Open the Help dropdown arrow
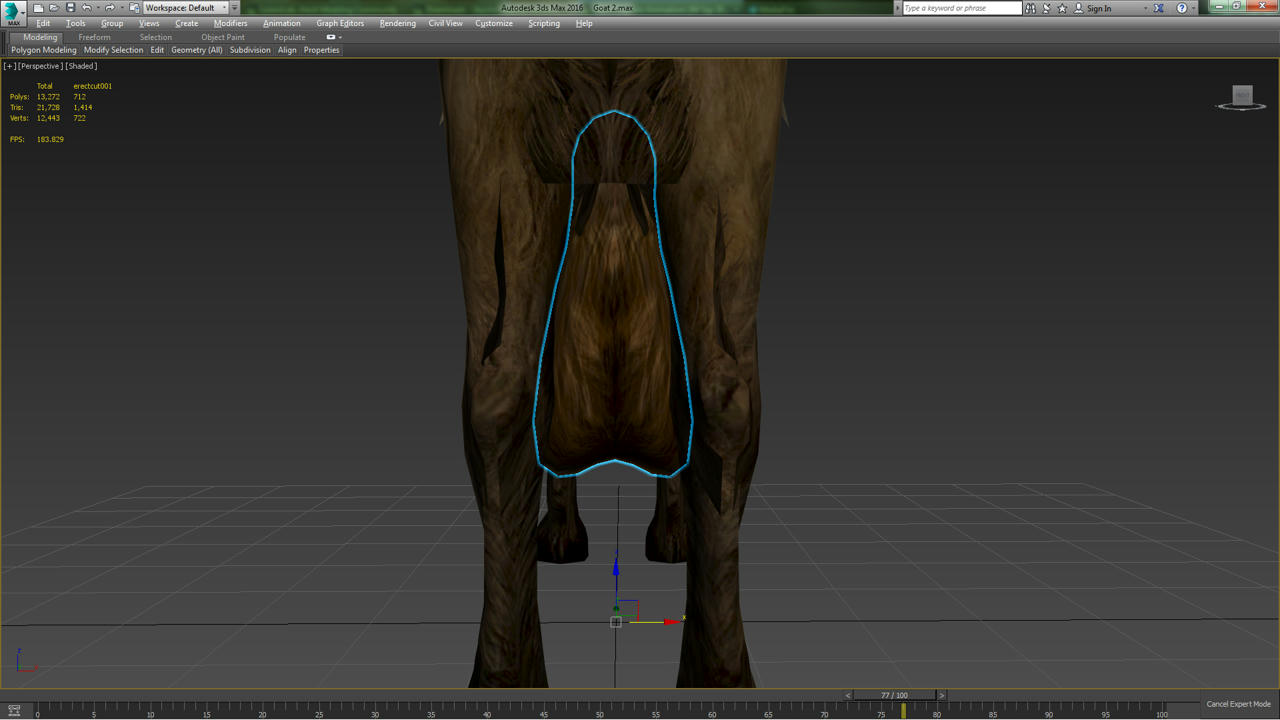This screenshot has width=1280, height=720. [x=1193, y=8]
